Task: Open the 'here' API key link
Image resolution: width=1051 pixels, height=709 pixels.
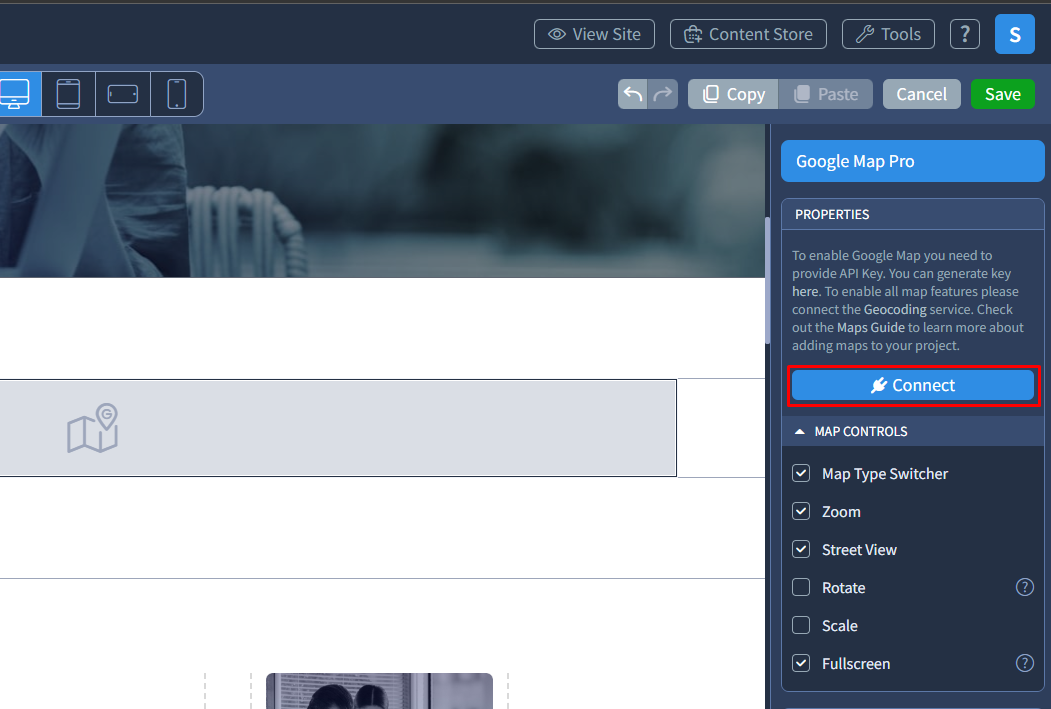Action: (x=805, y=292)
